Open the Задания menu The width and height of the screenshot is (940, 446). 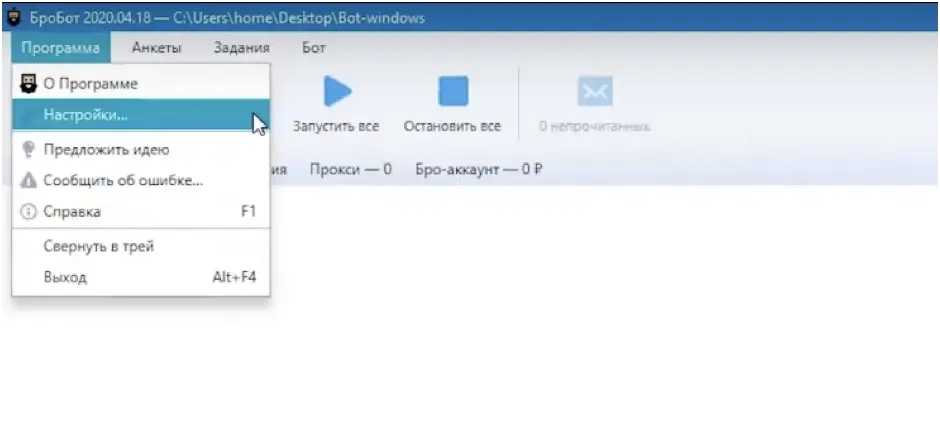[240, 48]
